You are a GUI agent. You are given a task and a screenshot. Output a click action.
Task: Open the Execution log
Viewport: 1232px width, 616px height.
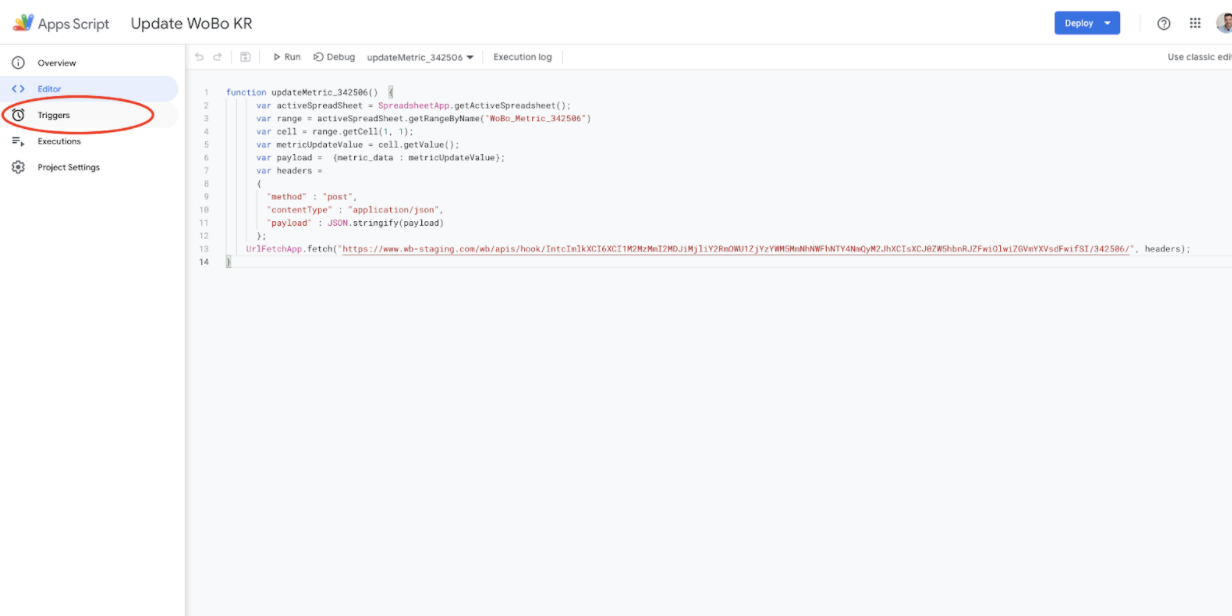(522, 57)
